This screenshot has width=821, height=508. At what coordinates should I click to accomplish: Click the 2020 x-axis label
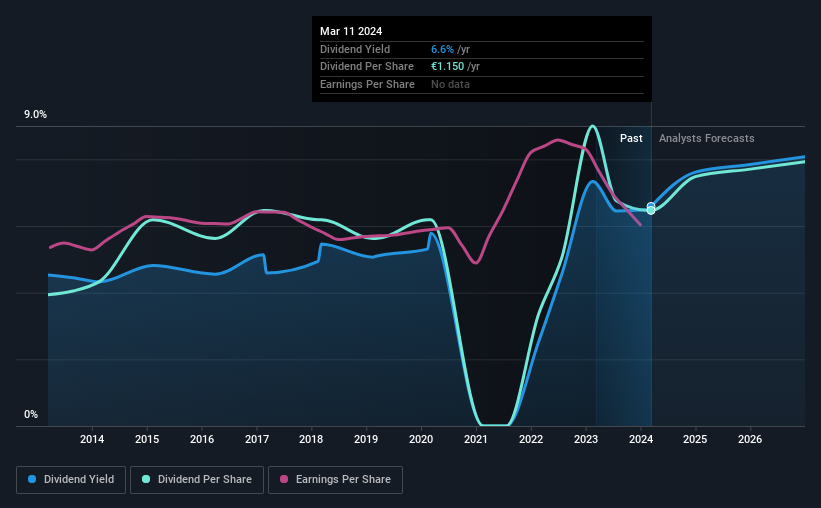click(421, 439)
